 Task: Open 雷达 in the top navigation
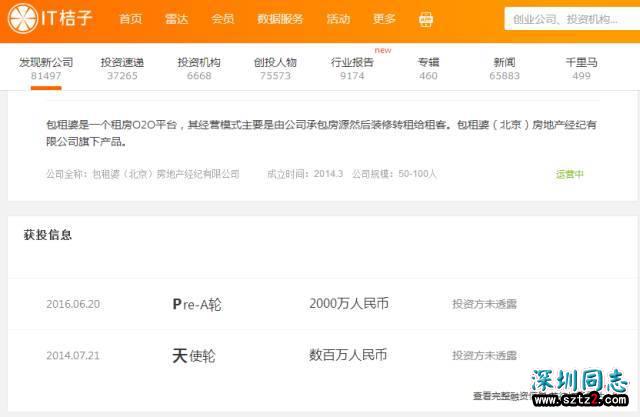click(176, 19)
